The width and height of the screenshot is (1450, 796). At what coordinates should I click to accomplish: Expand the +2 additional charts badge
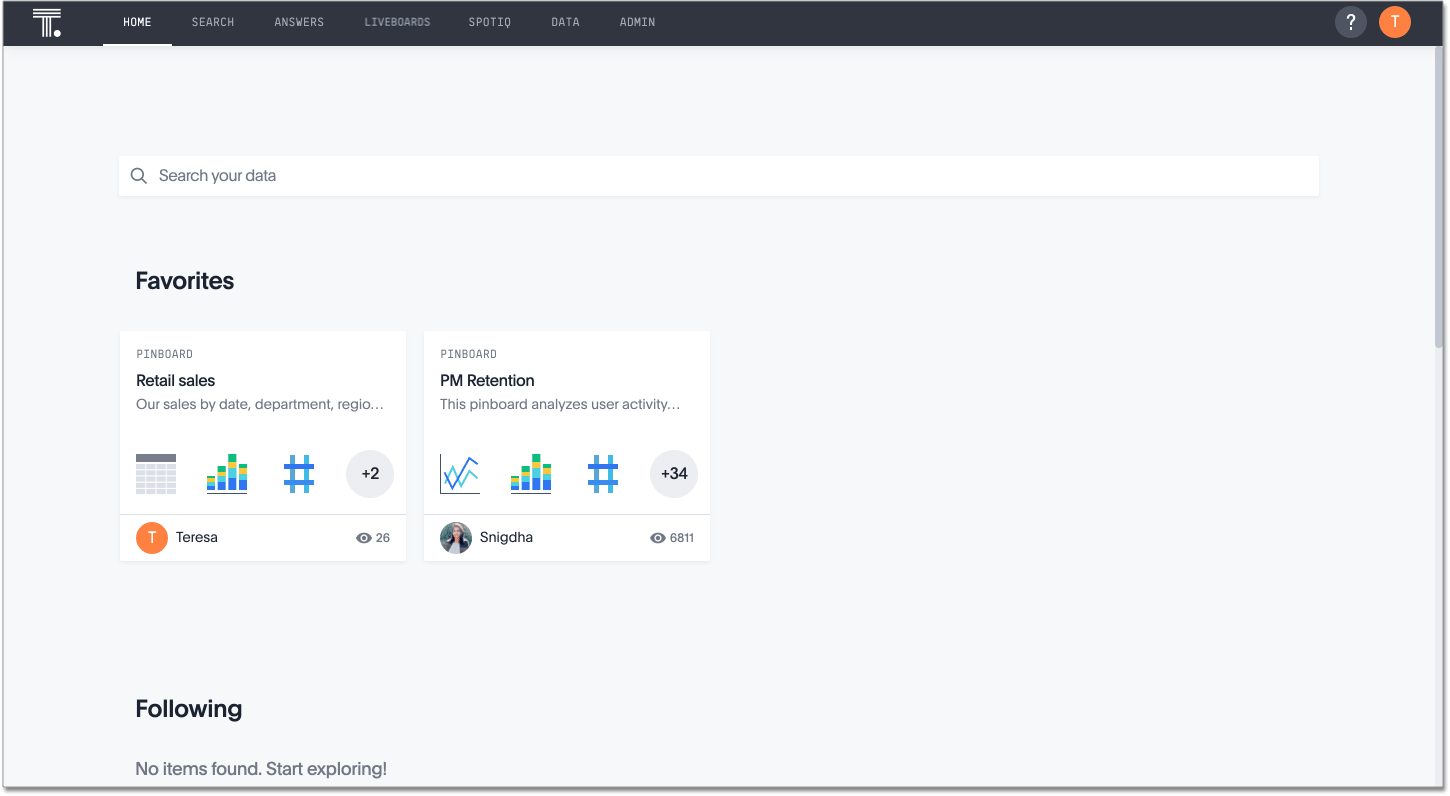coord(370,473)
